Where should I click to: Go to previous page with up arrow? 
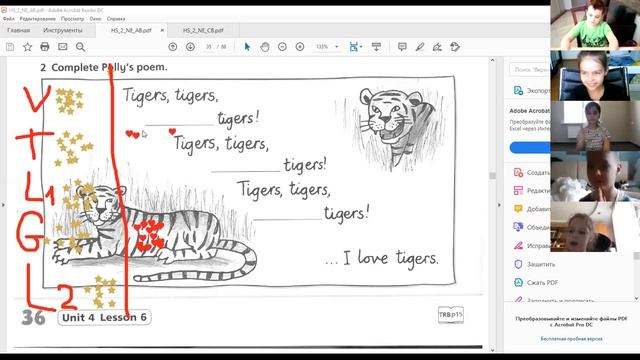(x=173, y=47)
